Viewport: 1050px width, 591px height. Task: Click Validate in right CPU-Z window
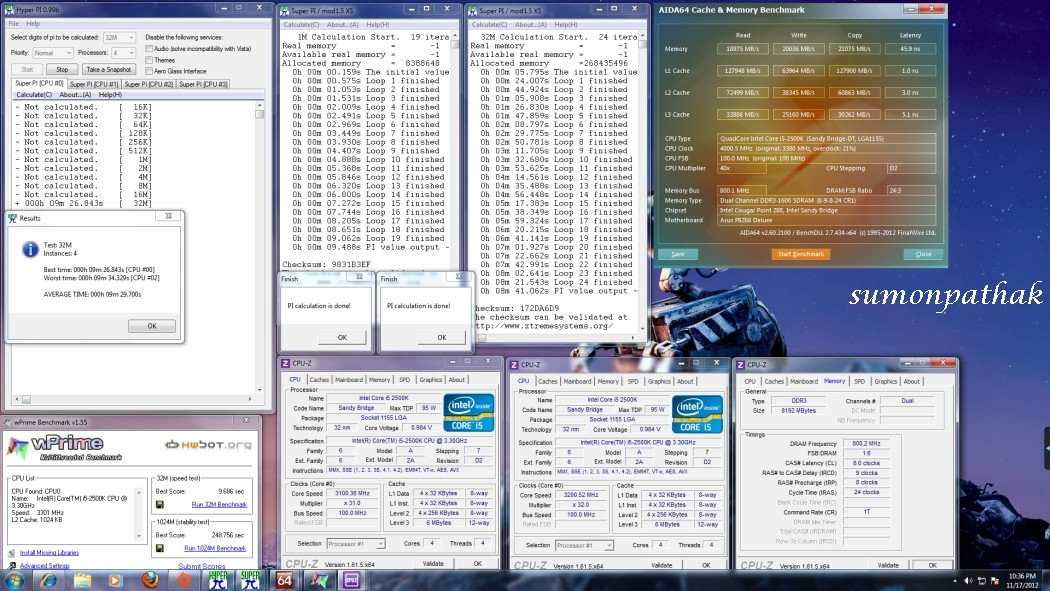888,566
